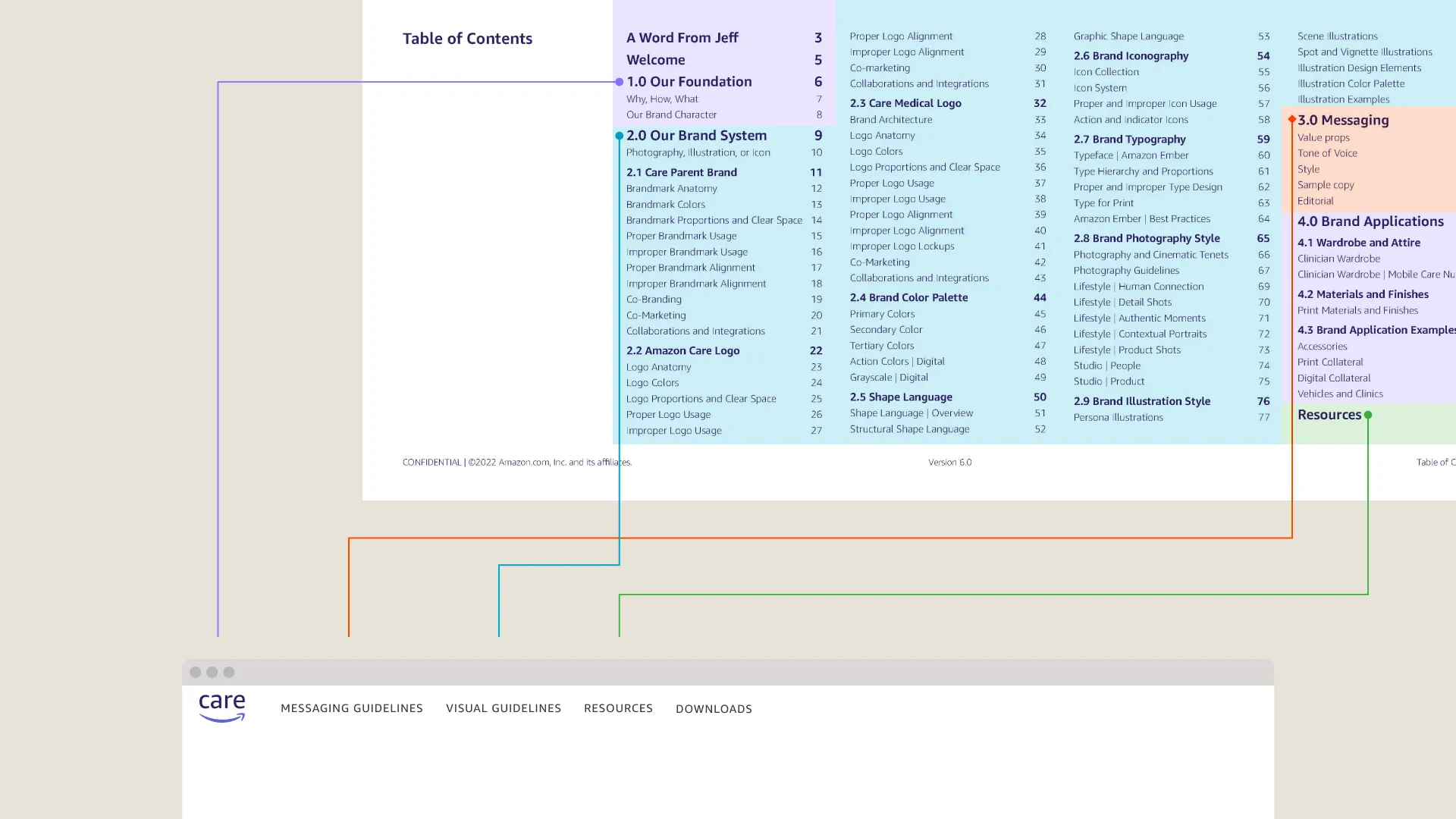Click the Table of Contents title
The width and height of the screenshot is (1456, 819).
tap(467, 39)
